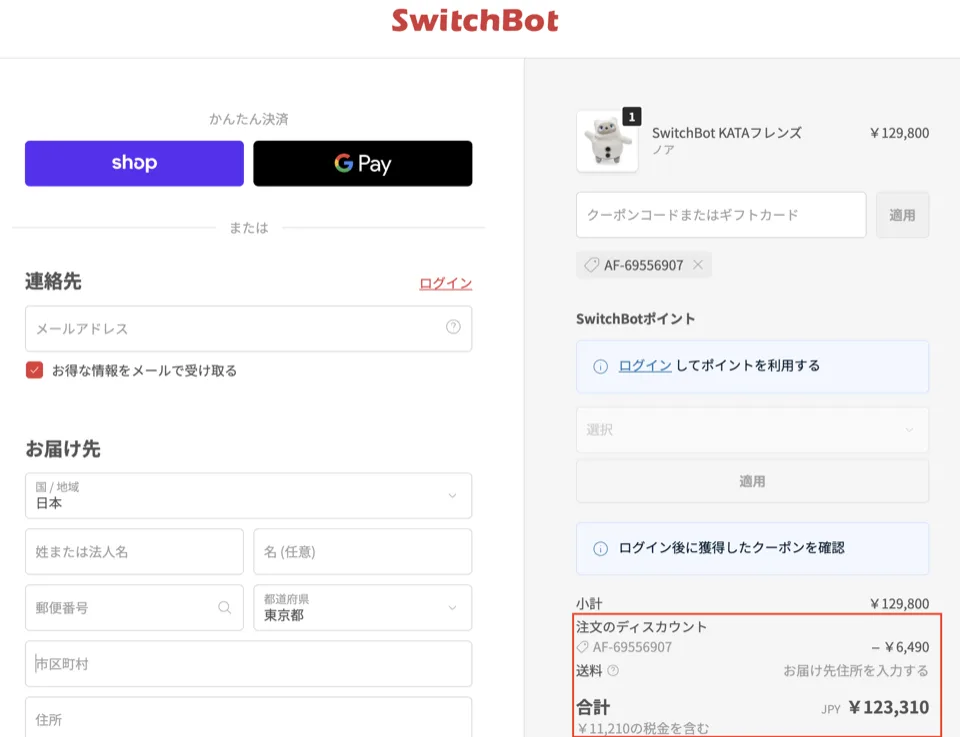This screenshot has height=737, width=960.
Task: Focus the 住所 field
Action: [x=249, y=717]
